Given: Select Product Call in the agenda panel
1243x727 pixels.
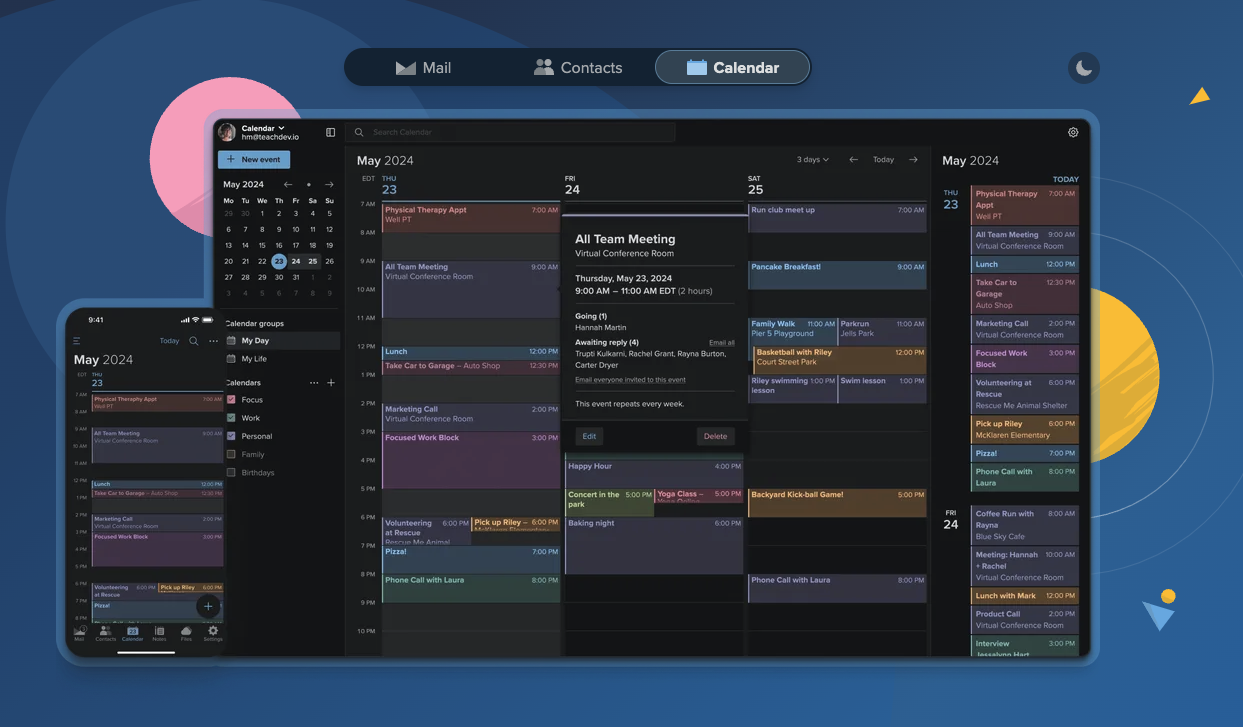Looking at the screenshot, I should pos(1025,619).
